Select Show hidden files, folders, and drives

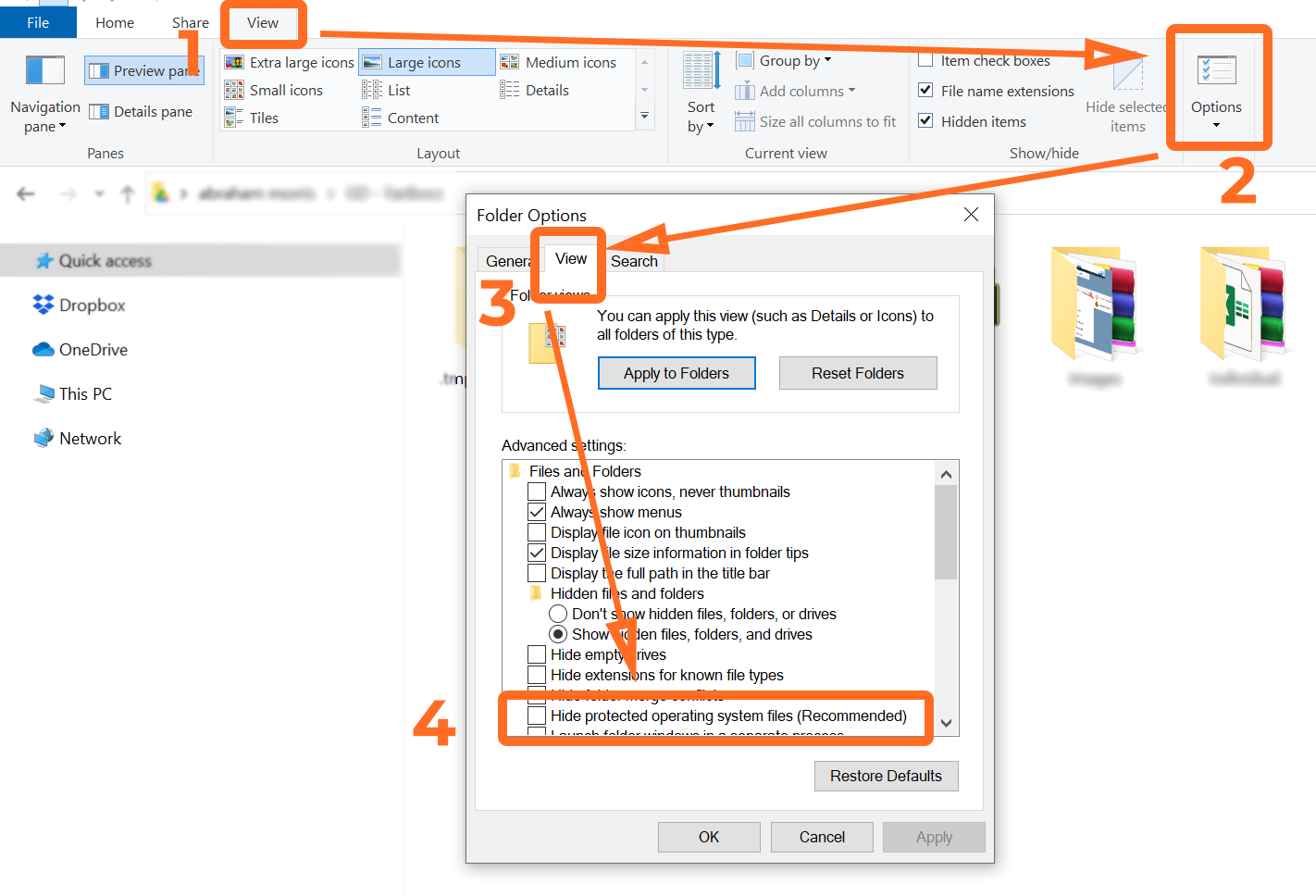tap(558, 634)
